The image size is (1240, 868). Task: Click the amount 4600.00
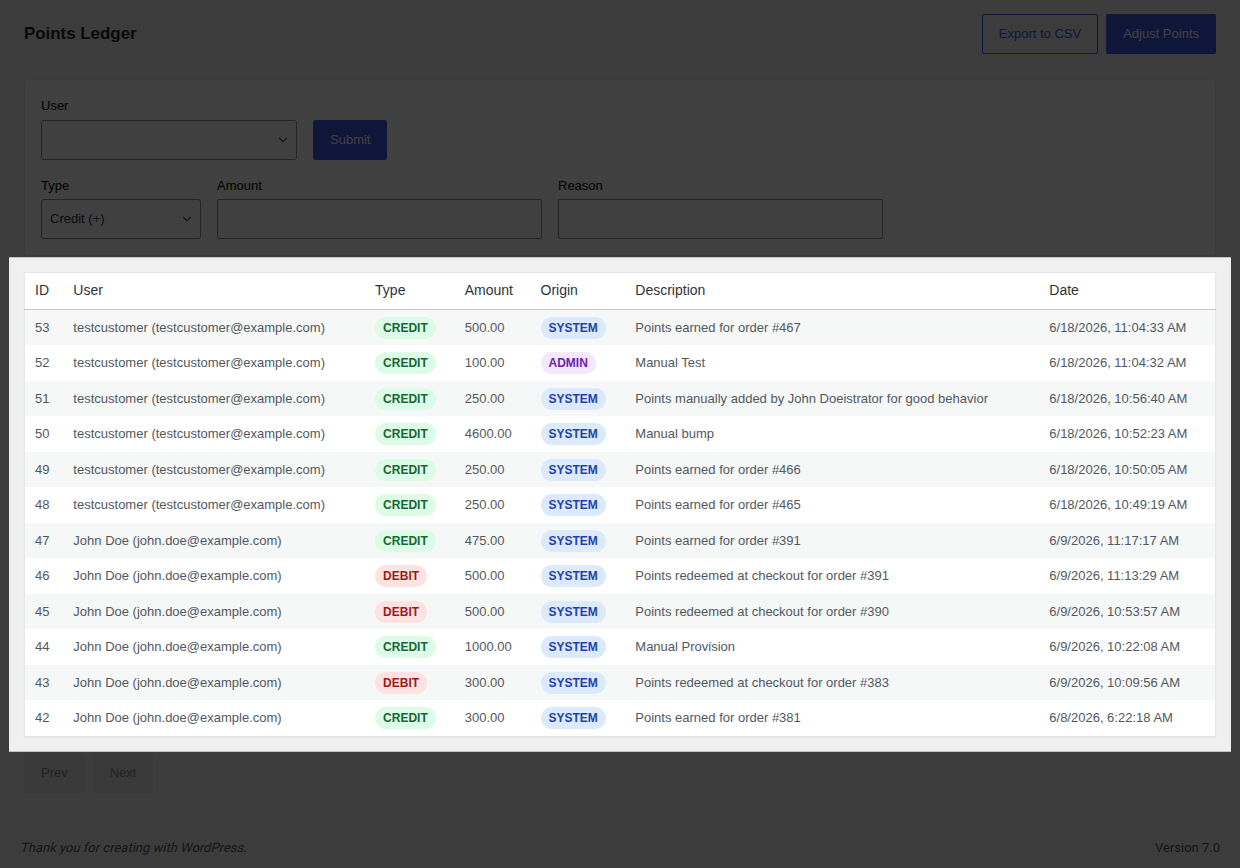488,434
